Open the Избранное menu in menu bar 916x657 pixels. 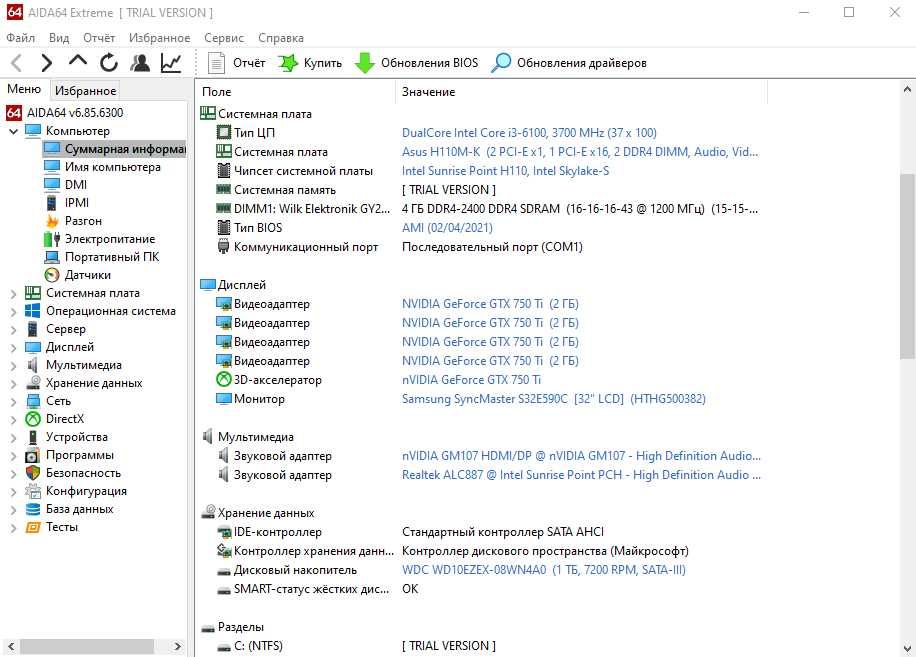click(159, 38)
